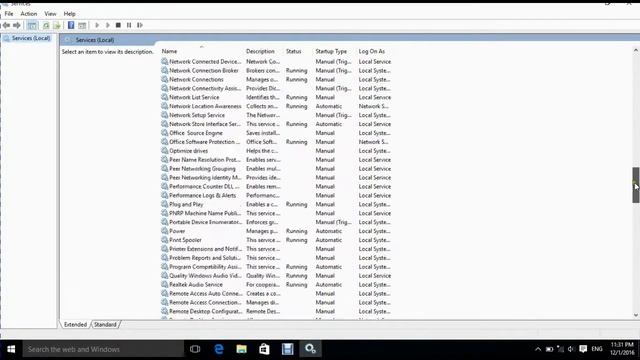Open Task View from the taskbar
The height and width of the screenshot is (360, 640).
click(195, 349)
